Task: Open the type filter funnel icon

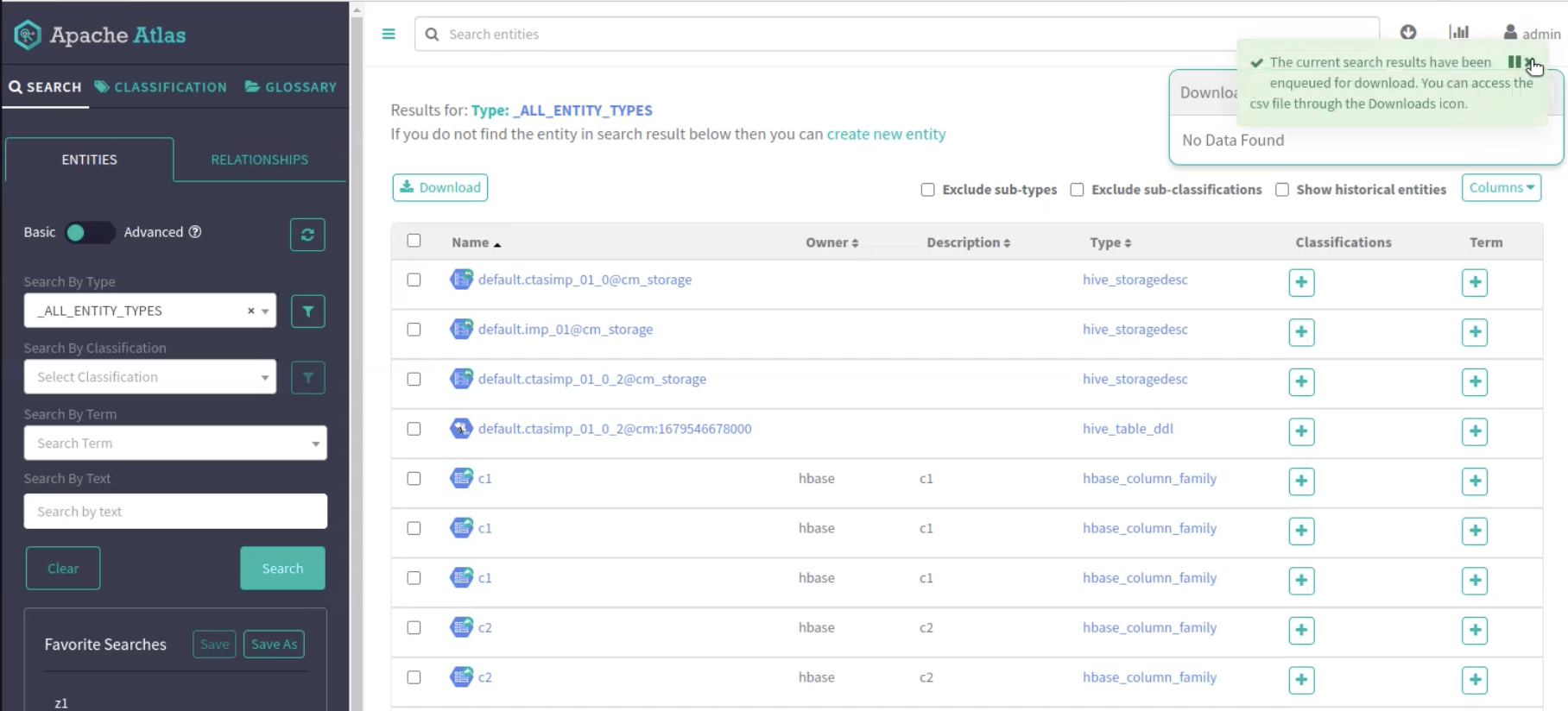Action: (307, 311)
